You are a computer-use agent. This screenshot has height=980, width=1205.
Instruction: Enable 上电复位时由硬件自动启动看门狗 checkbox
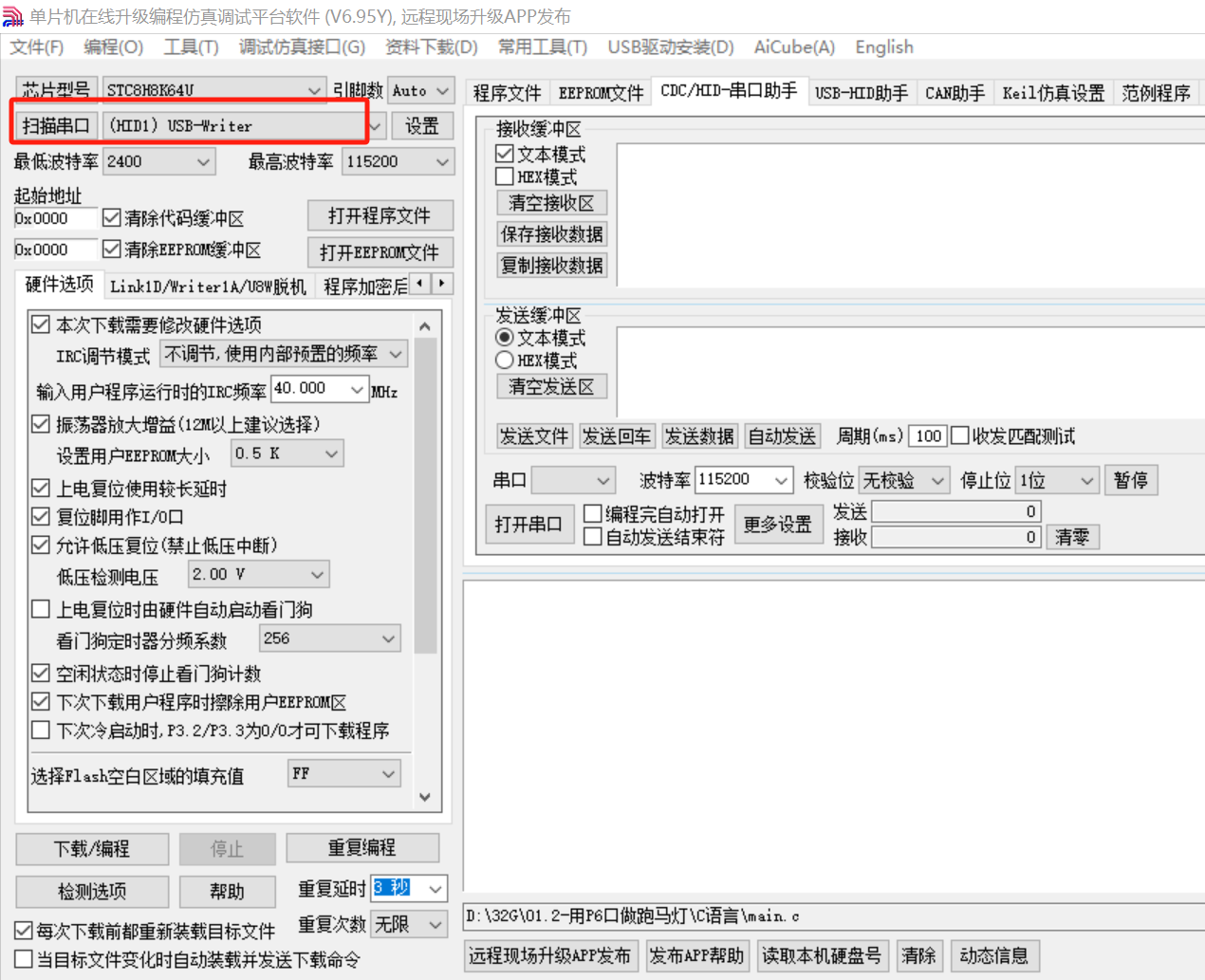pos(41,609)
